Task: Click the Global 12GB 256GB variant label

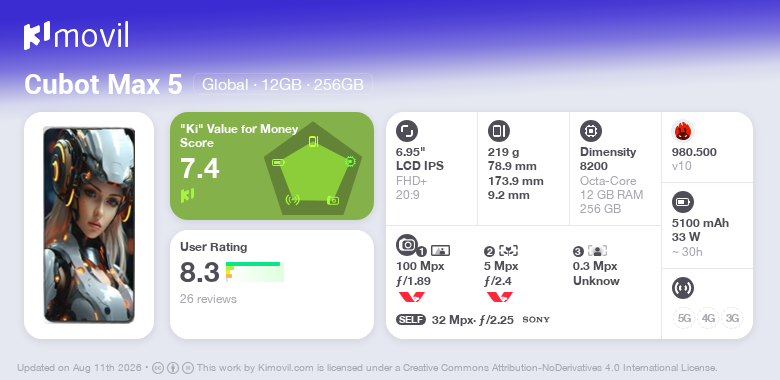Action: [283, 84]
